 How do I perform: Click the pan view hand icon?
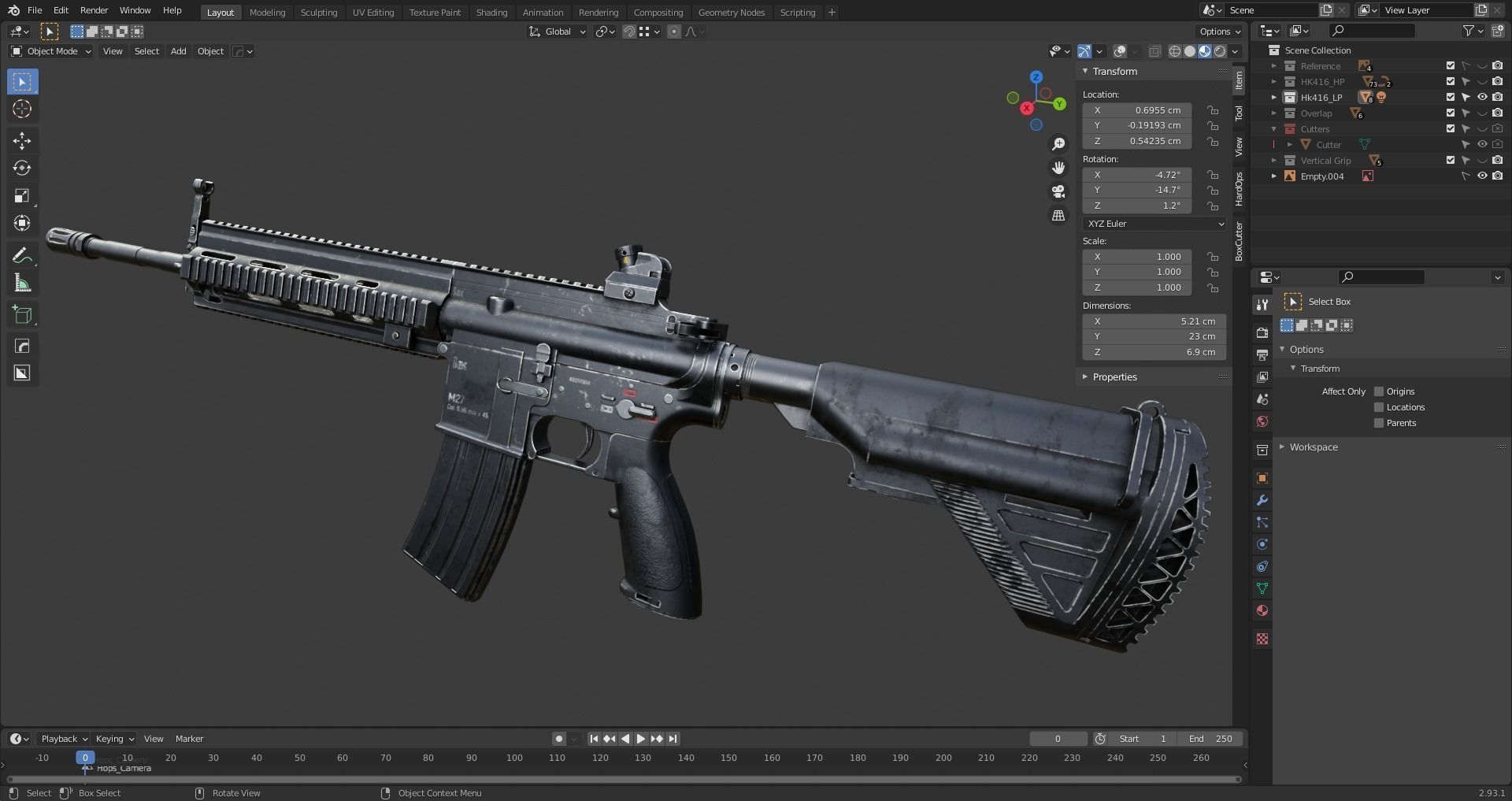[x=1058, y=168]
